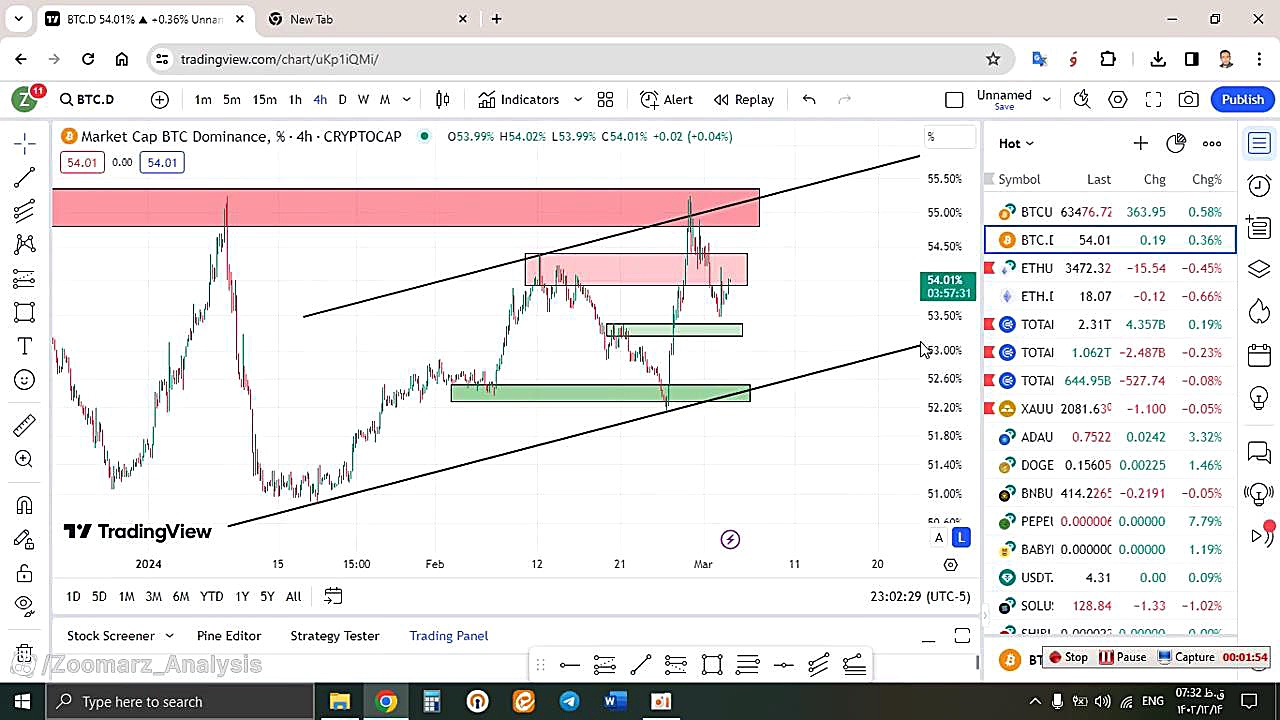Take a chart snapshot camera icon
1280x720 pixels.
(x=1188, y=99)
